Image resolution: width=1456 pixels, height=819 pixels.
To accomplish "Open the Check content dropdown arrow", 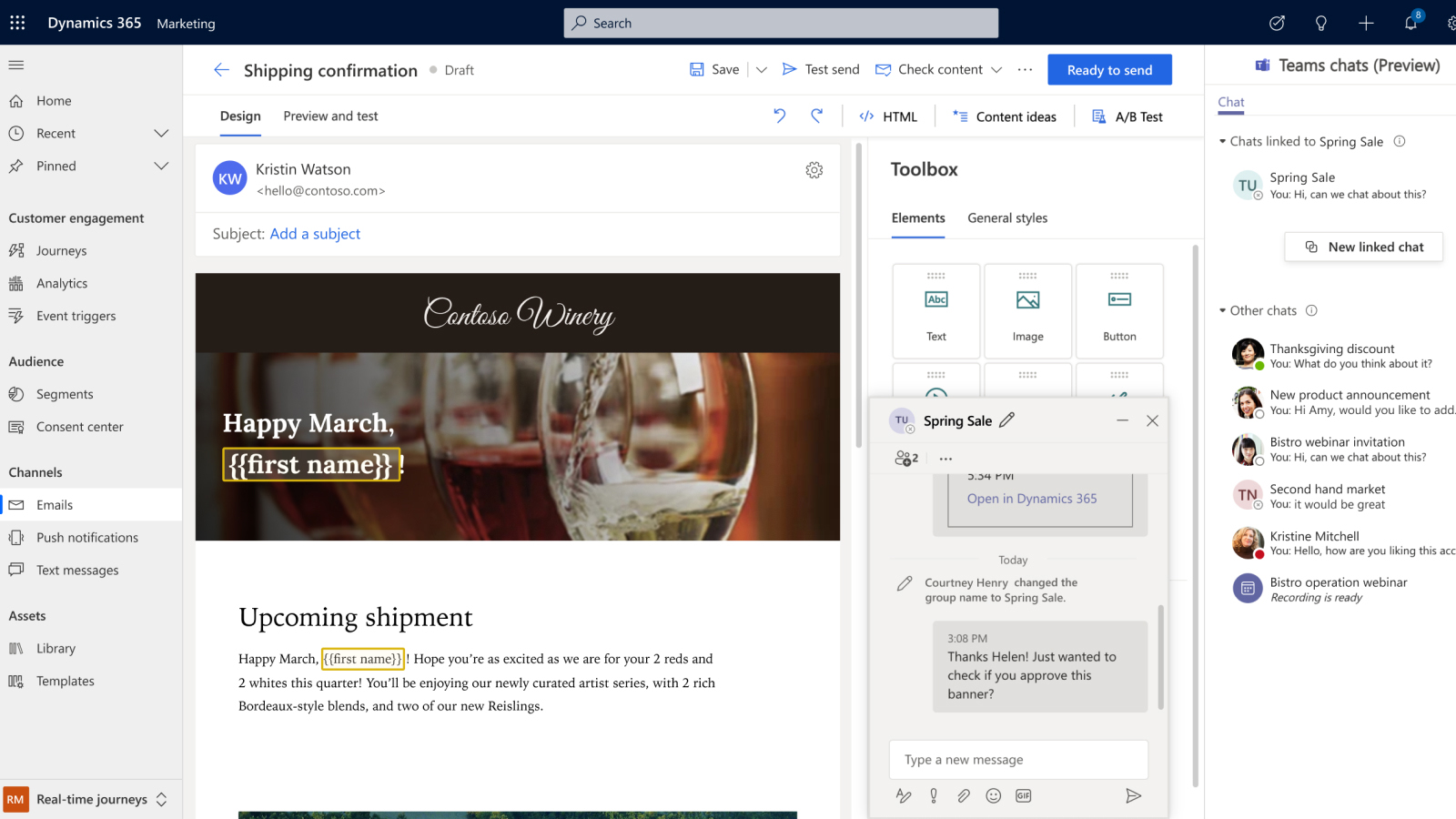I will (996, 70).
